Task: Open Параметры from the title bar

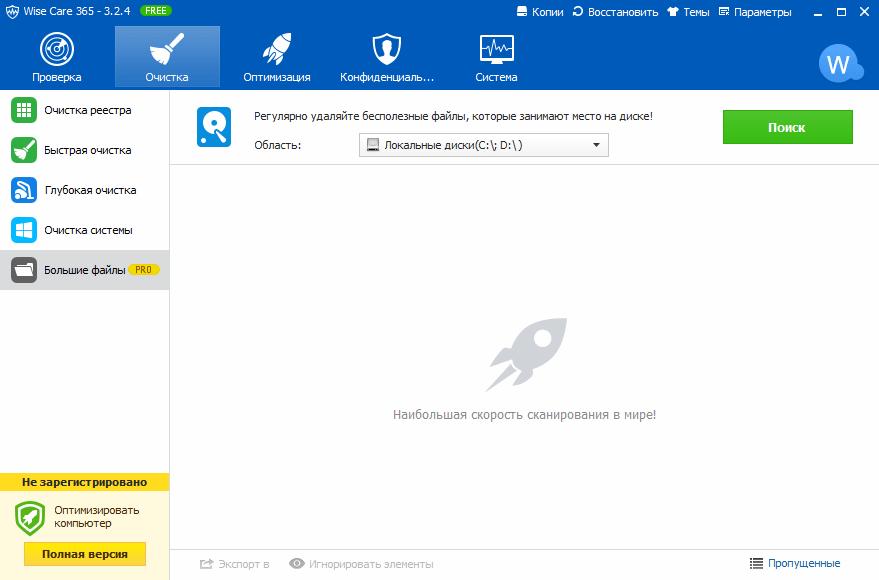Action: (763, 12)
